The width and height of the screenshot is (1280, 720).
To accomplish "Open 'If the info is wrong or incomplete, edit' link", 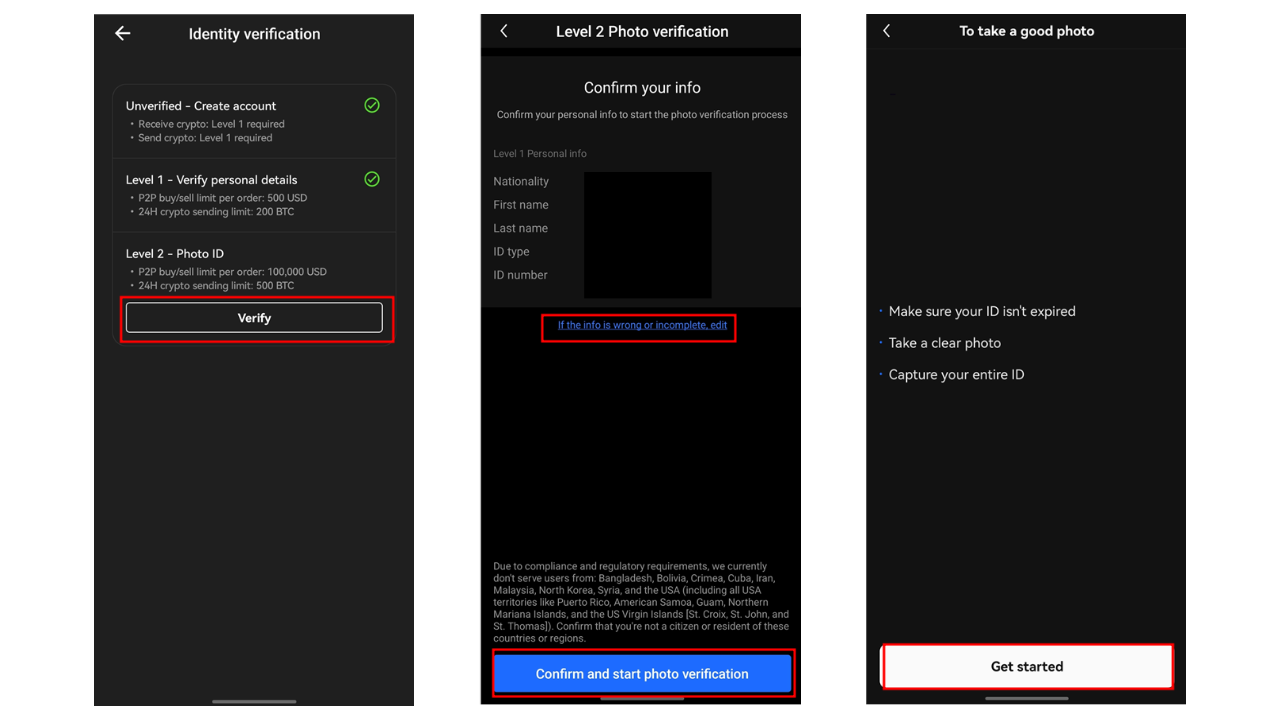I will [642, 326].
